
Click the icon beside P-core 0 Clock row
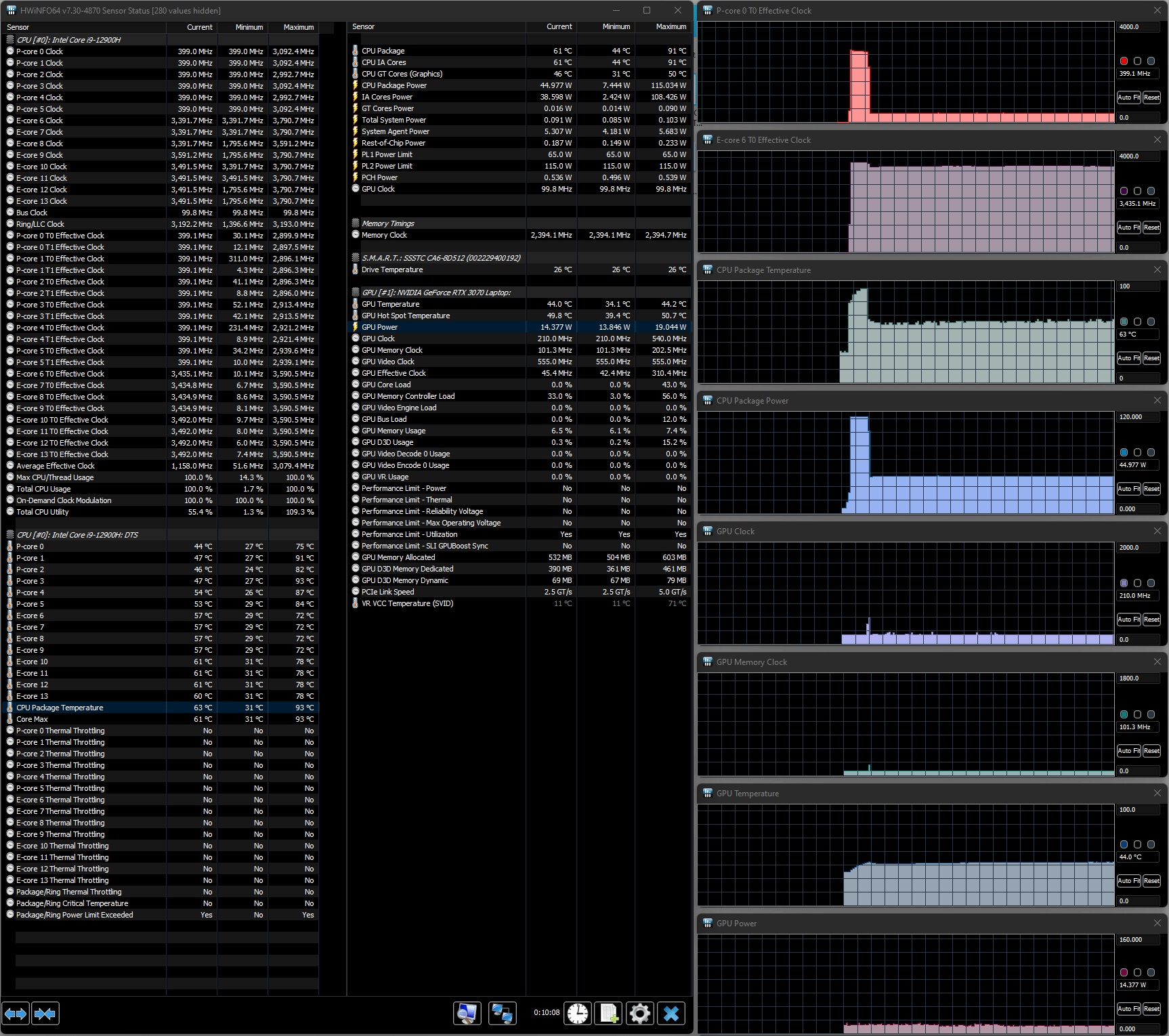click(10, 51)
